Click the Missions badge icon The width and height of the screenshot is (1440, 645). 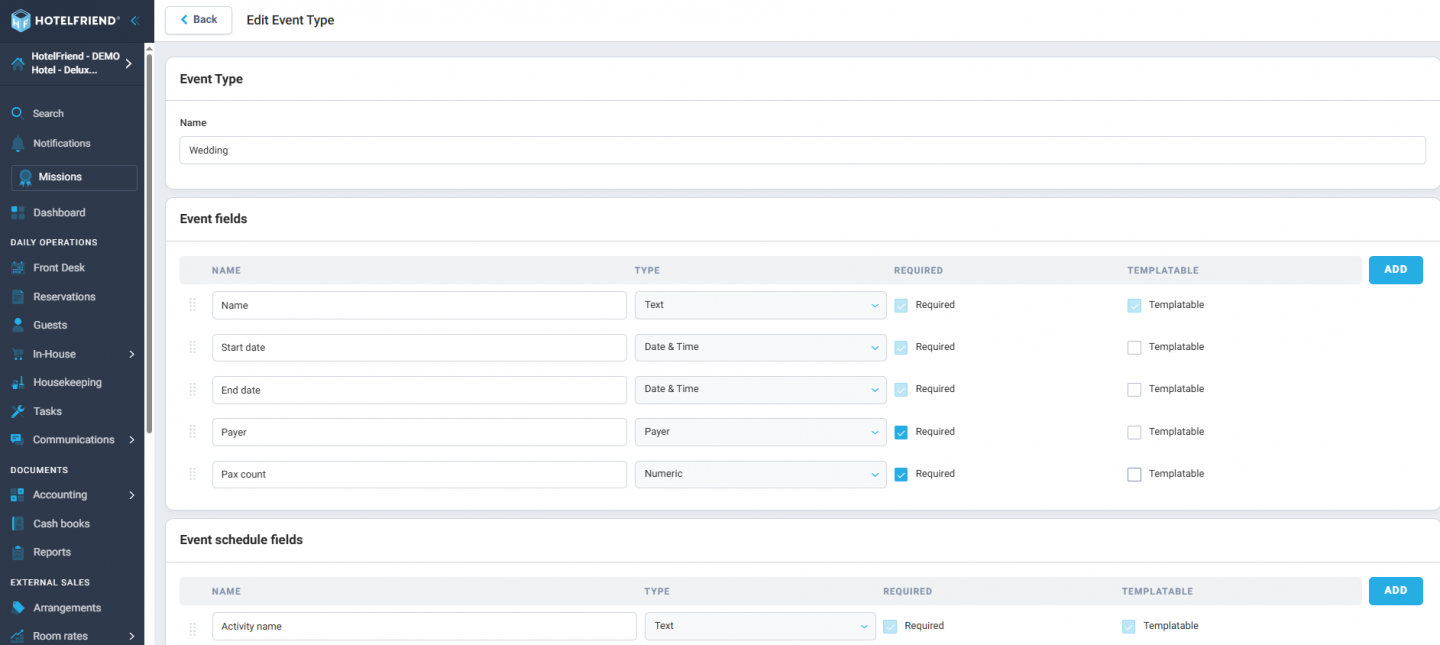(25, 177)
